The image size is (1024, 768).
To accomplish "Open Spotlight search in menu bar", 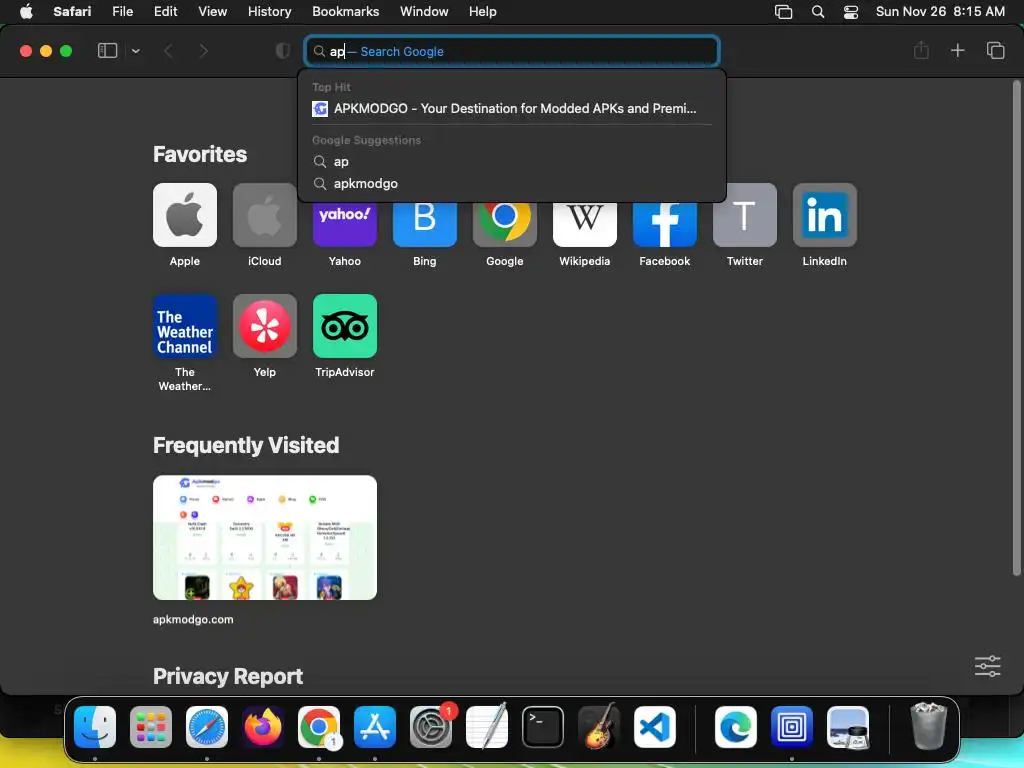I will (x=818, y=12).
